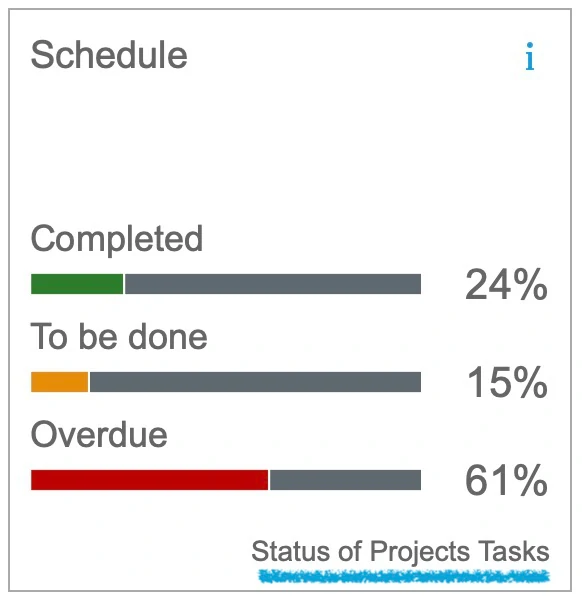Screen dimensions: 582x602
Task: Select the green Completed bar segment
Action: (77, 284)
